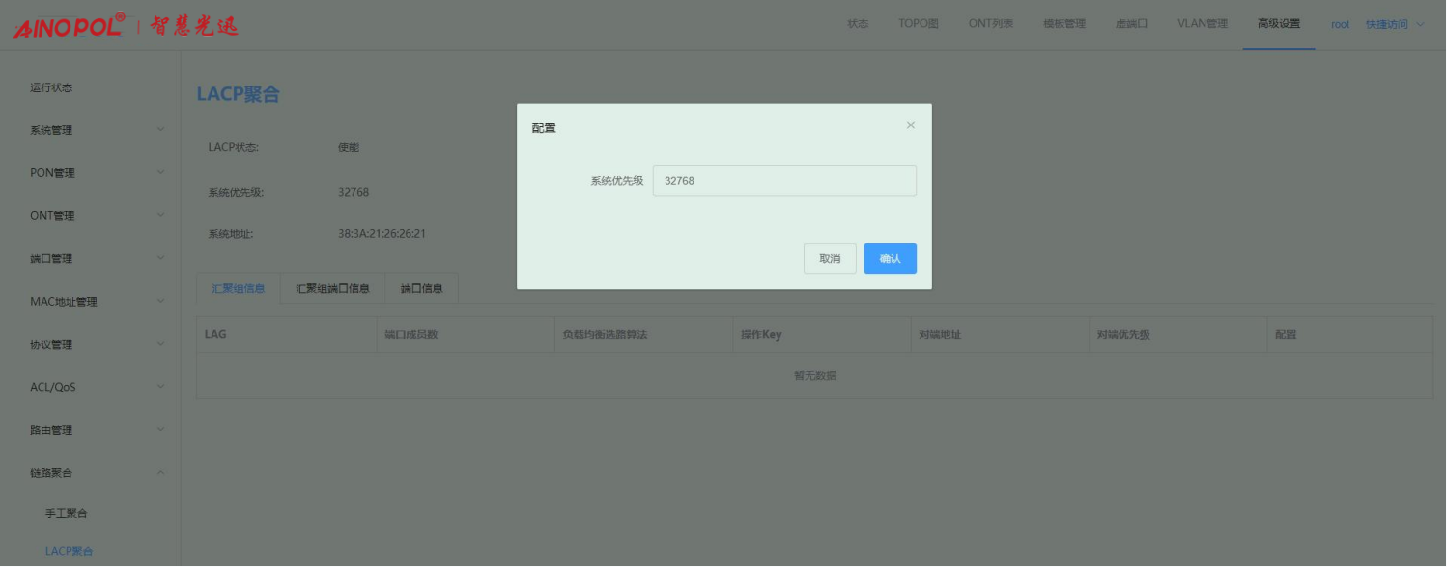Viewport: 1447px width, 567px height.
Task: Expand the 端口管理 chevron
Action: (x=161, y=258)
